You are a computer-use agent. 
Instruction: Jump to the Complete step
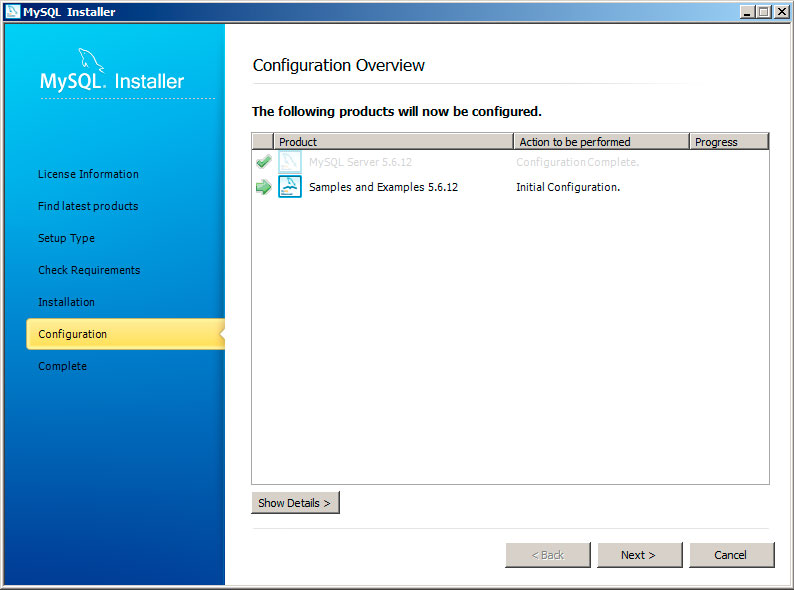[x=62, y=366]
